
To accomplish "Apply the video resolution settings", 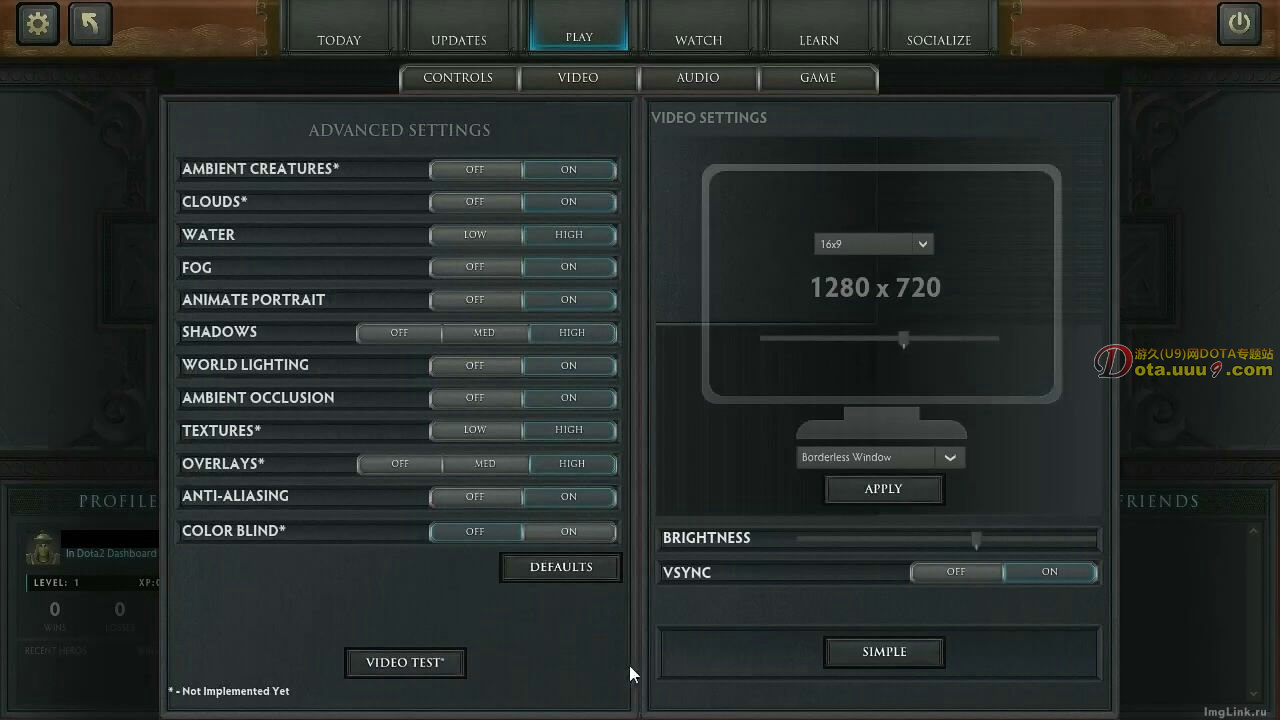I will tap(883, 489).
